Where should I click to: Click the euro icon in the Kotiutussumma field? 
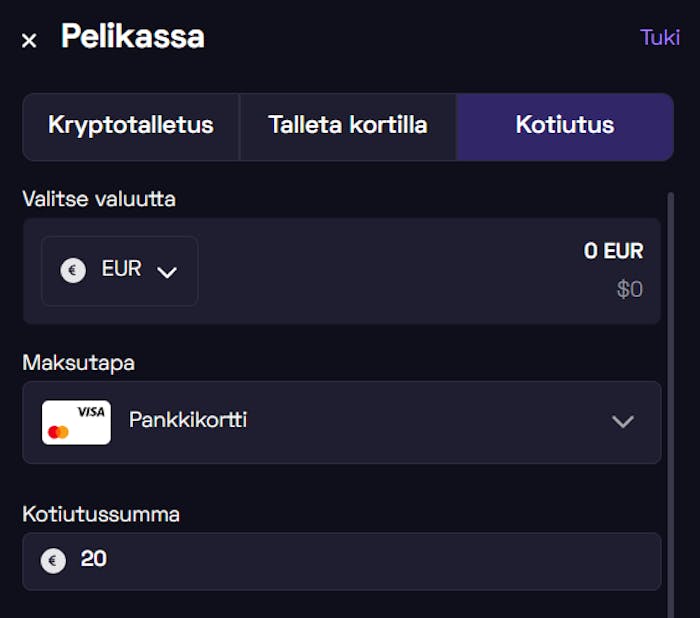(53, 561)
